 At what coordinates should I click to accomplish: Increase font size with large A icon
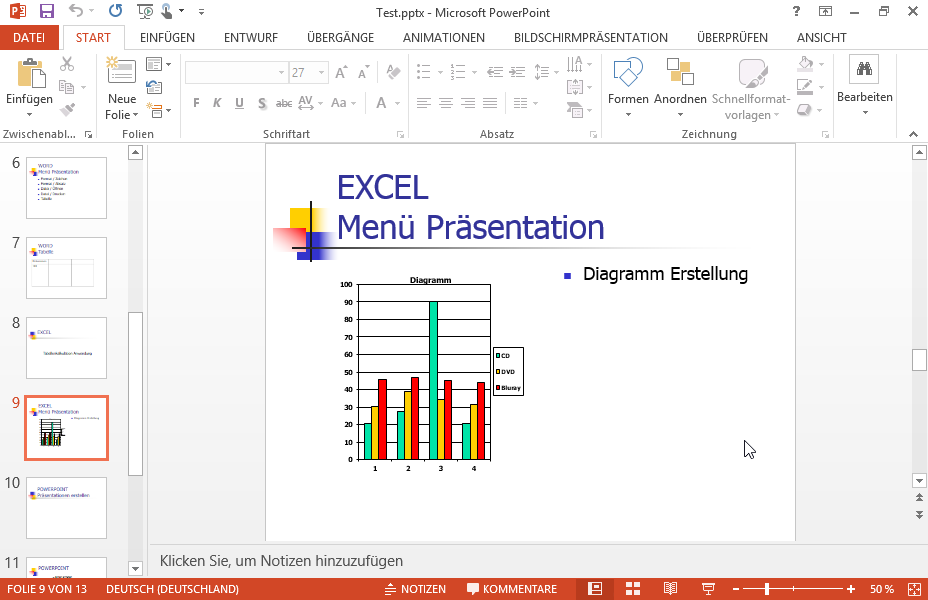tap(341, 73)
